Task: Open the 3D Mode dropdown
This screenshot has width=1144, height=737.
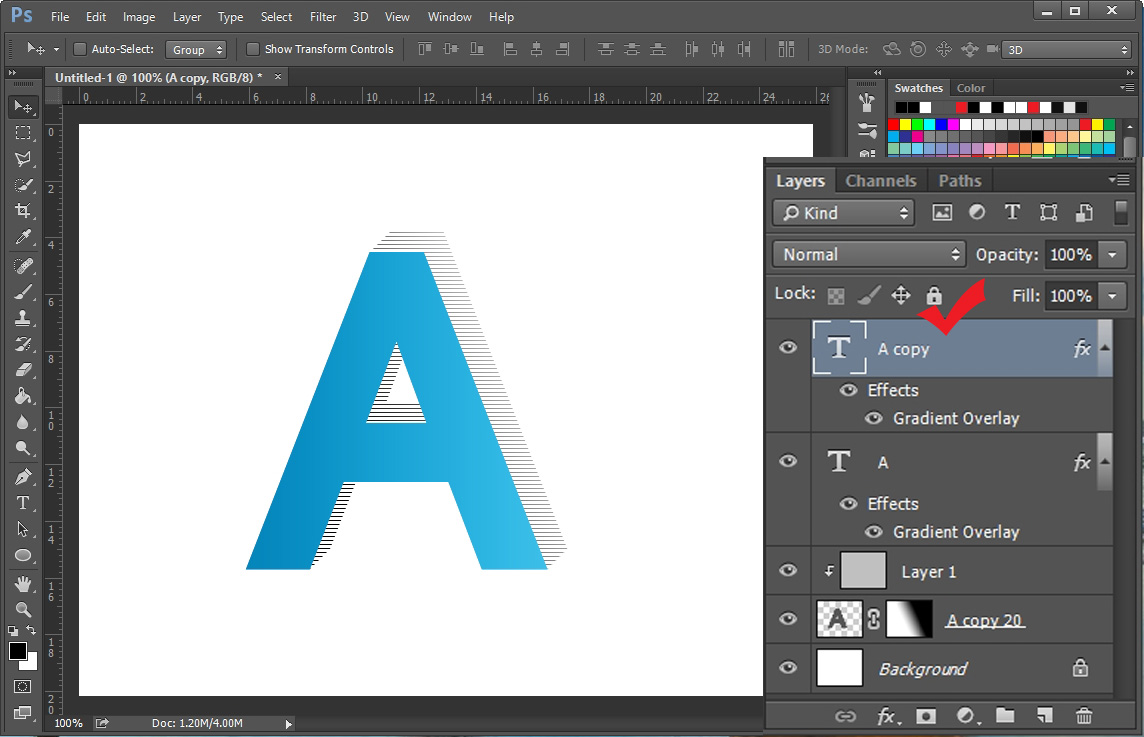Action: (1067, 50)
